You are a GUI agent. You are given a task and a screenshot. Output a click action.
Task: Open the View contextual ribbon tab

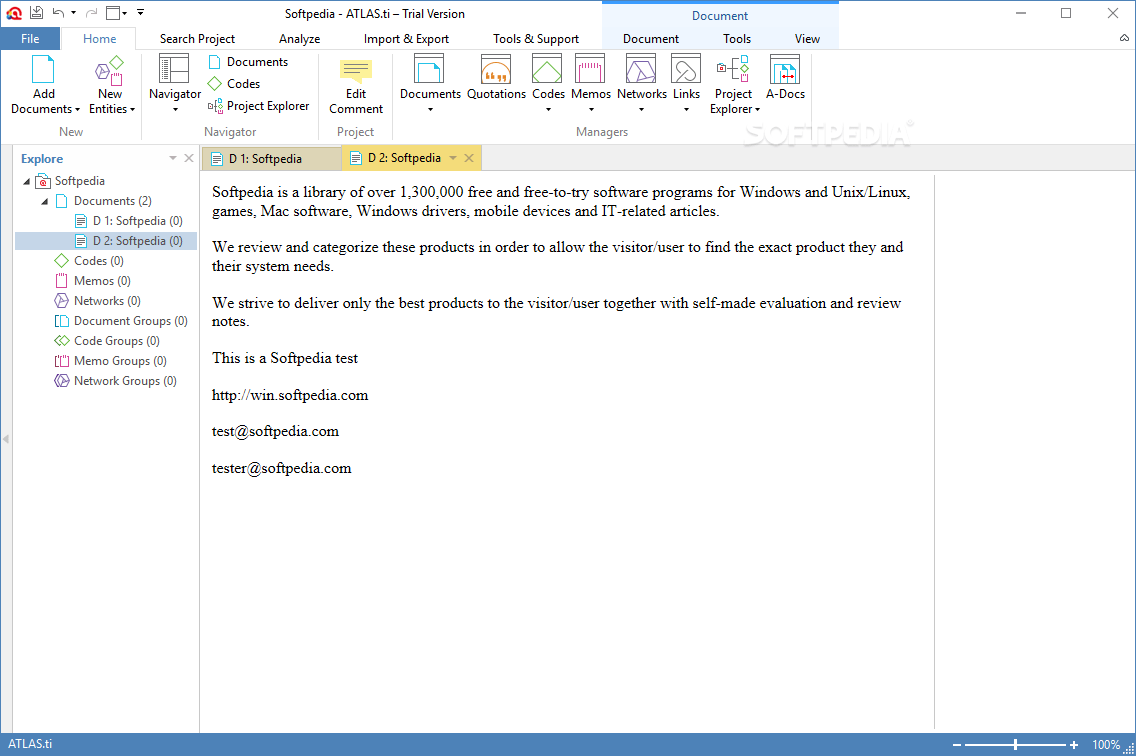pyautogui.click(x=807, y=39)
